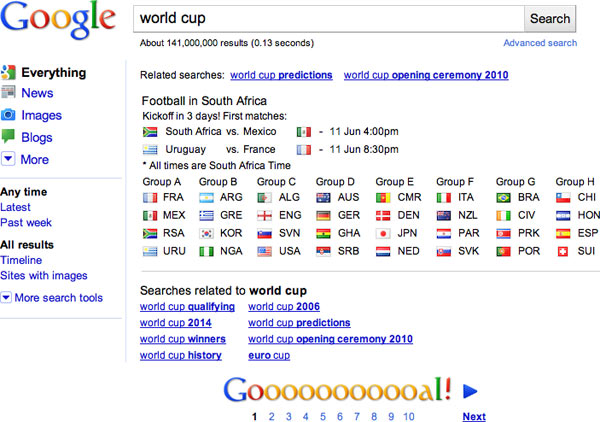Open the Advanced search link
Image resolution: width=600 pixels, height=422 pixels.
pos(540,43)
